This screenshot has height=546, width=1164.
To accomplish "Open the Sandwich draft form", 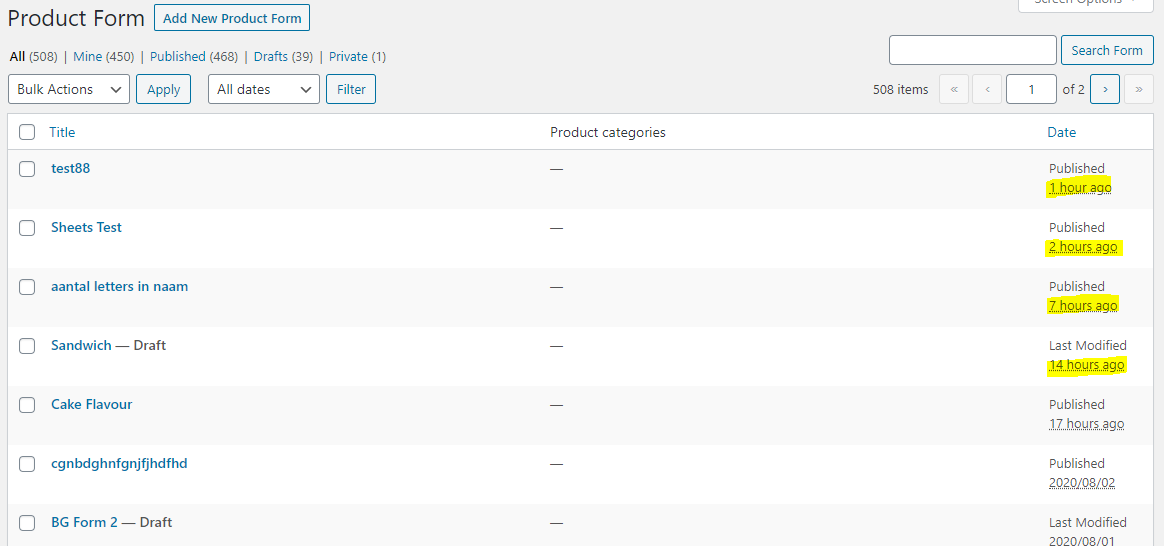I will click(81, 345).
